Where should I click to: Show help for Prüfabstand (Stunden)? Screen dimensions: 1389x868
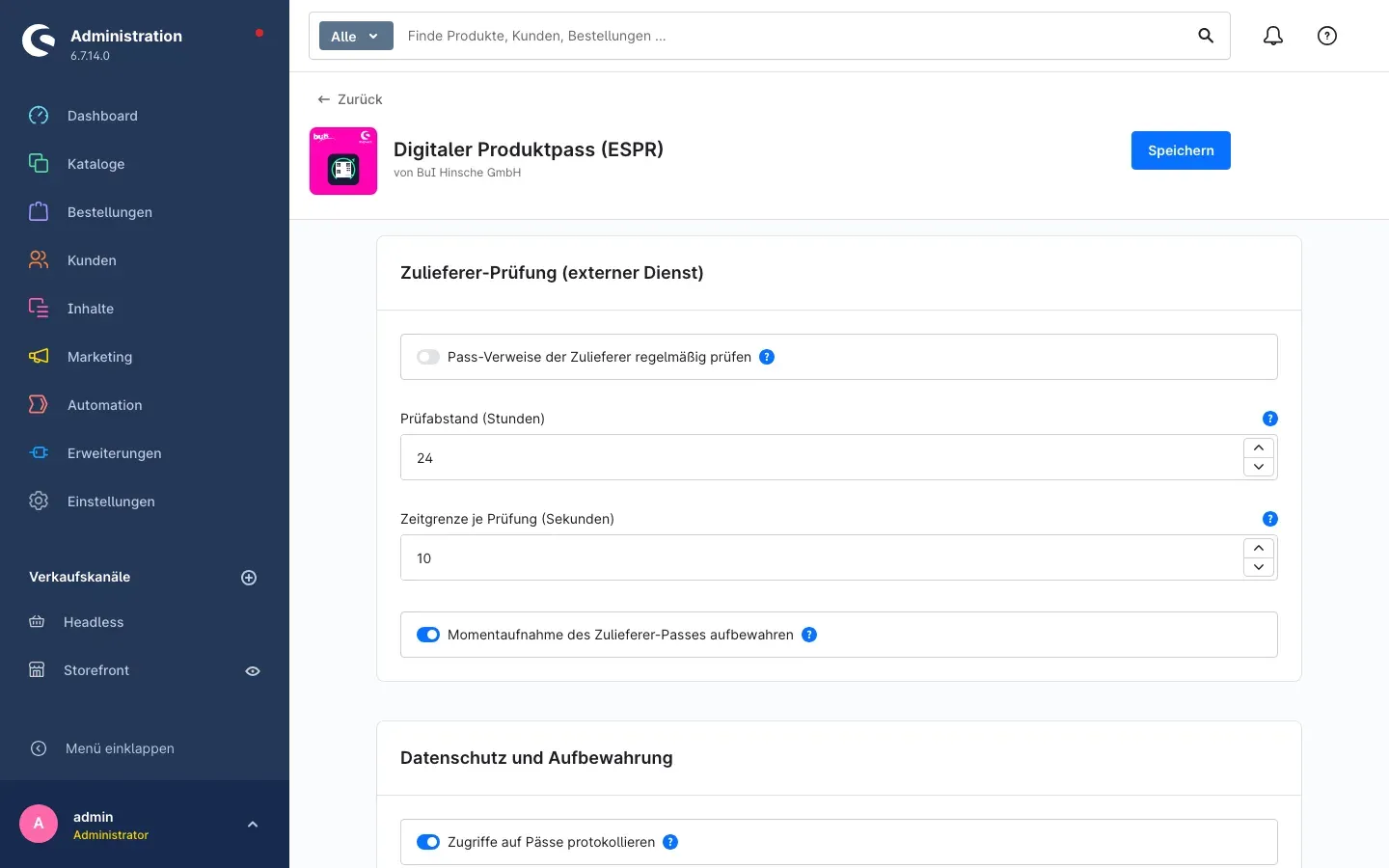point(1270,419)
